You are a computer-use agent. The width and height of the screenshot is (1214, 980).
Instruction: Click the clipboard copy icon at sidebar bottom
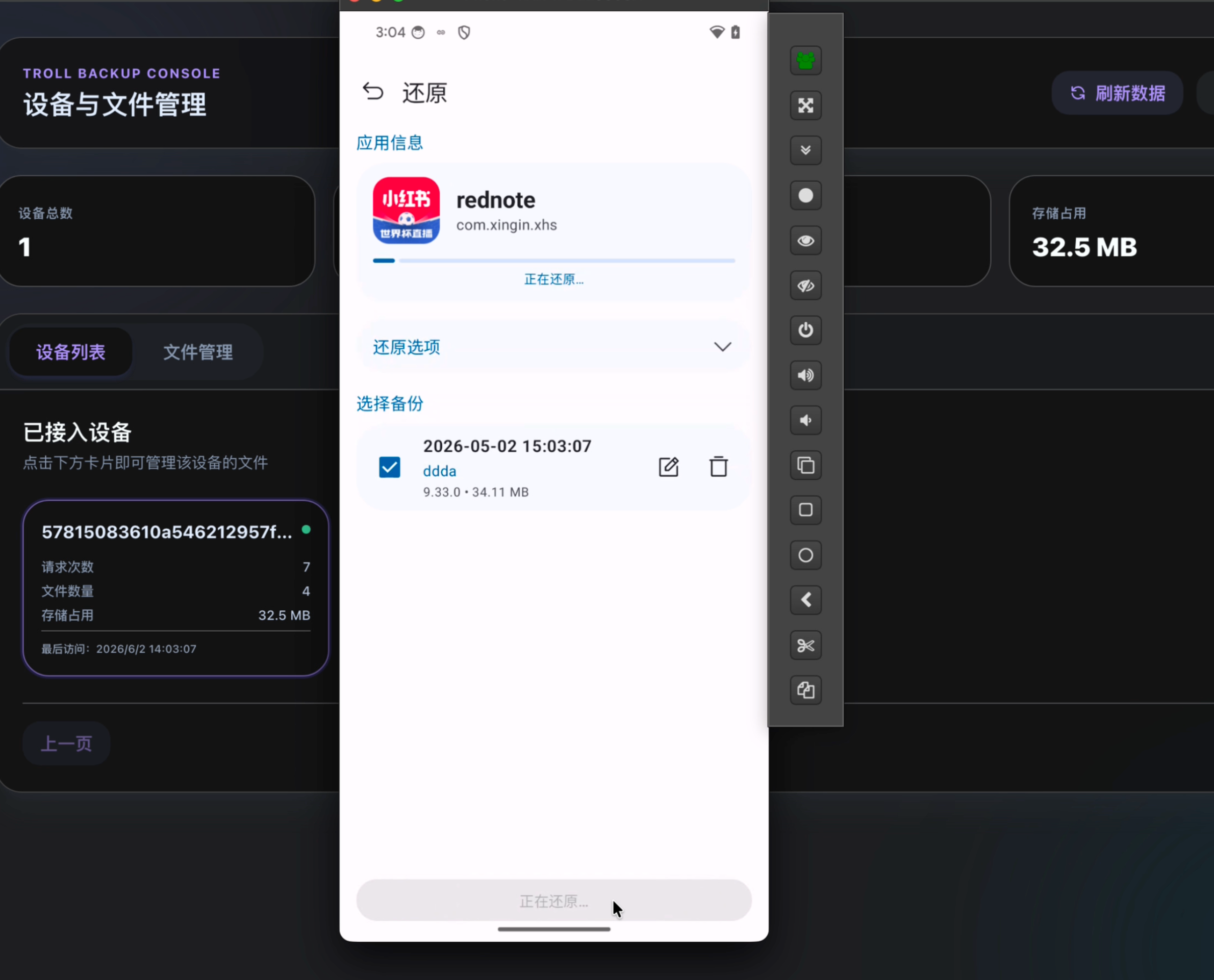(x=805, y=690)
